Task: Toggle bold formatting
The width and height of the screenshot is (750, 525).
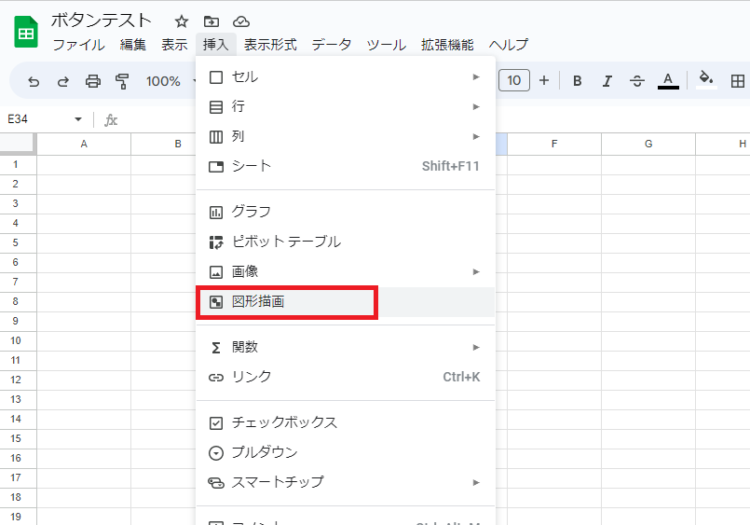Action: pos(577,81)
